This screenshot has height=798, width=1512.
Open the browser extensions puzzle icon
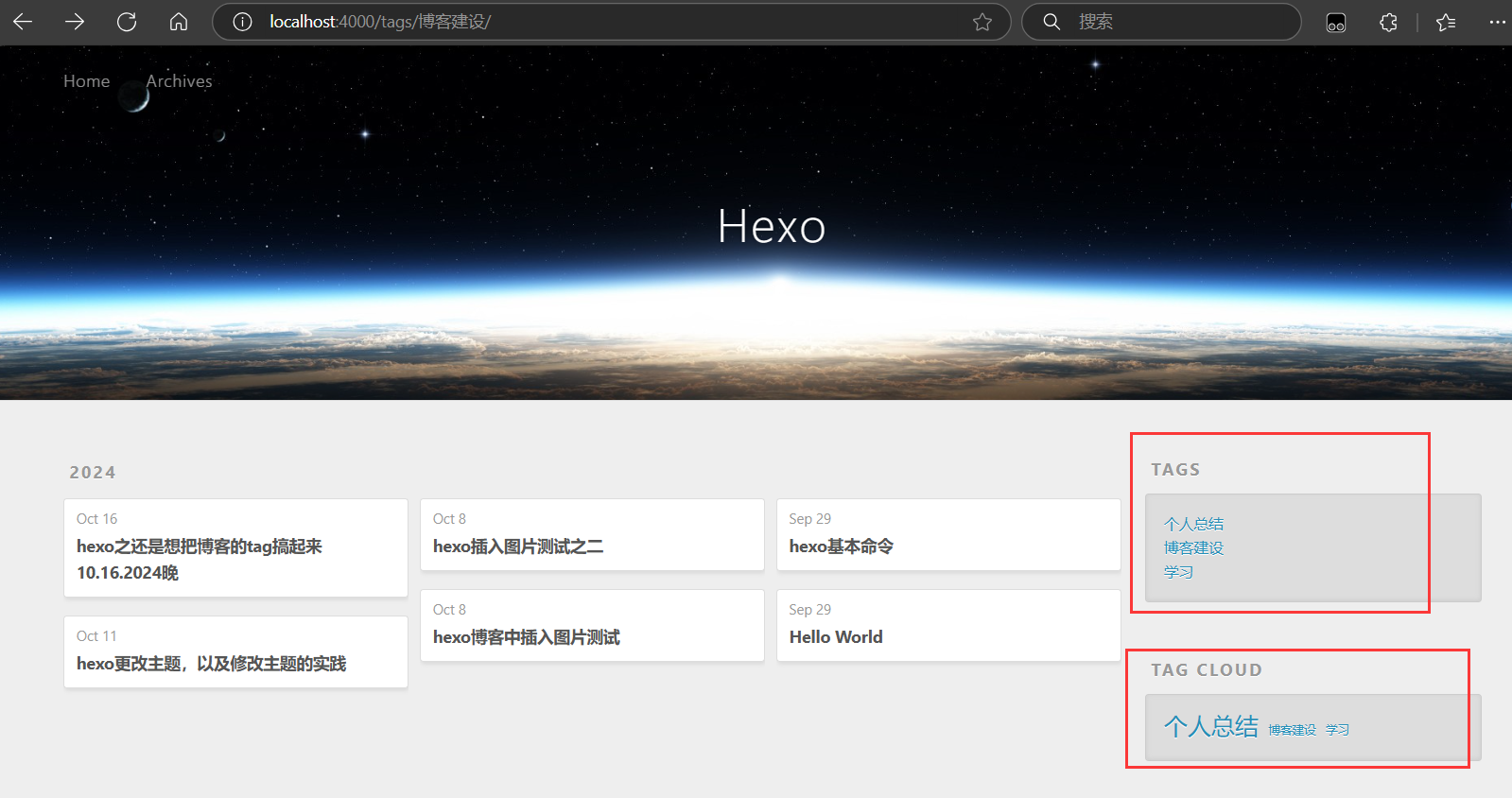click(1388, 22)
